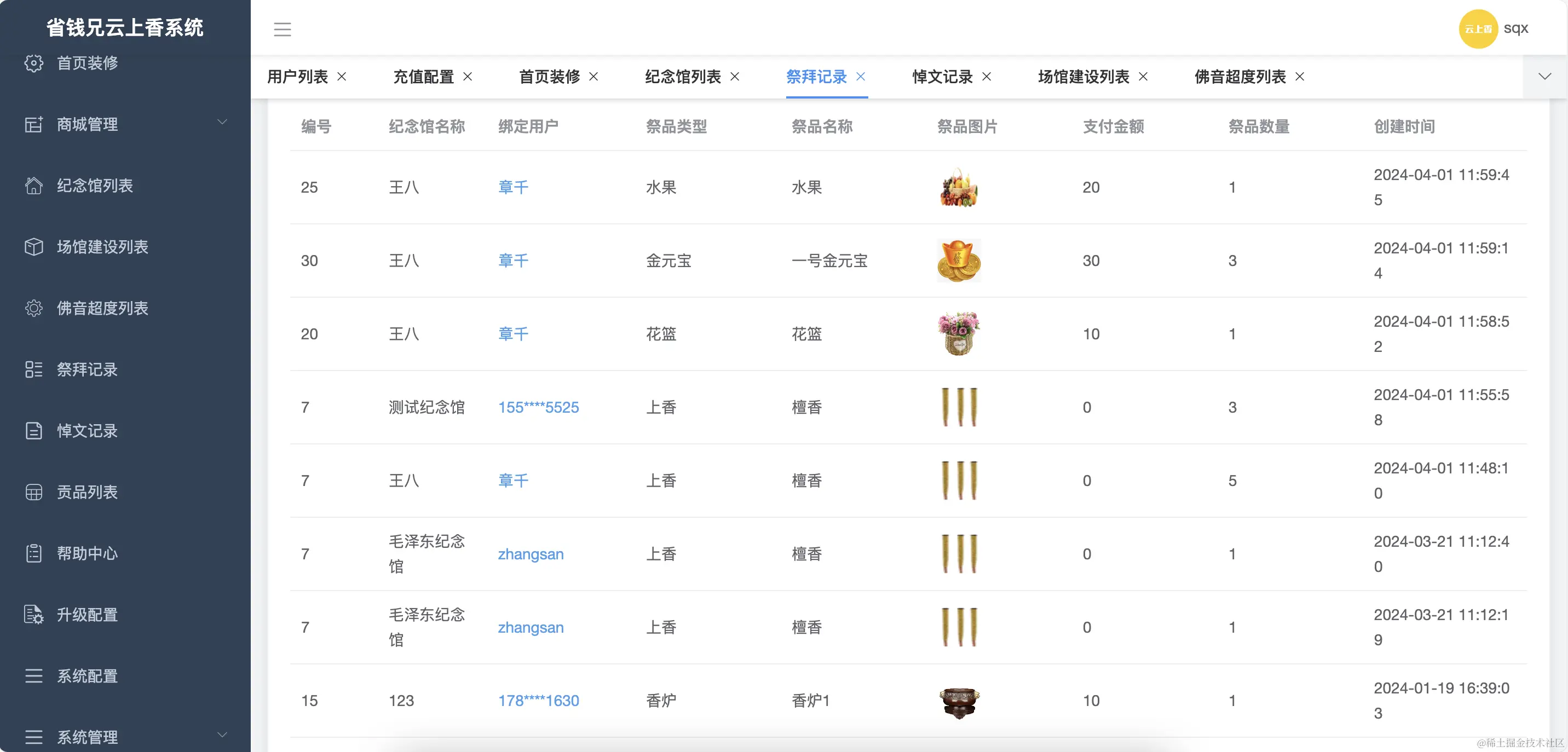The image size is (1568, 752).
Task: Open the zhangsan user link
Action: click(x=531, y=554)
